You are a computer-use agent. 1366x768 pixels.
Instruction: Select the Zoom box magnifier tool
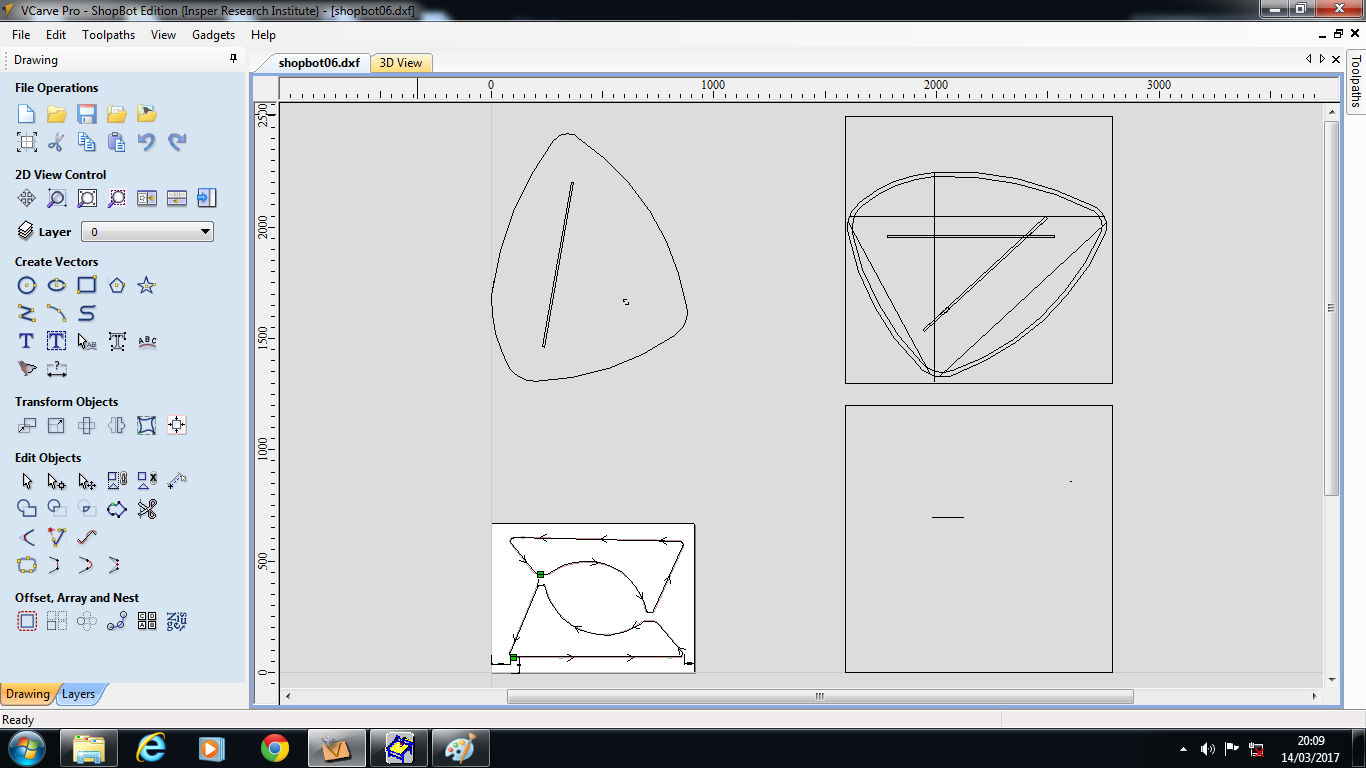57,198
